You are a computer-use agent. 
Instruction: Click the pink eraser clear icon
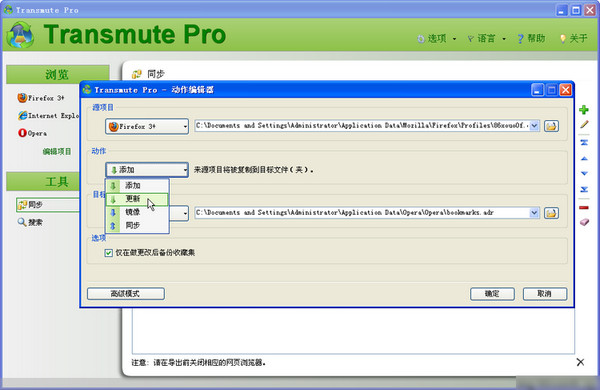click(584, 222)
